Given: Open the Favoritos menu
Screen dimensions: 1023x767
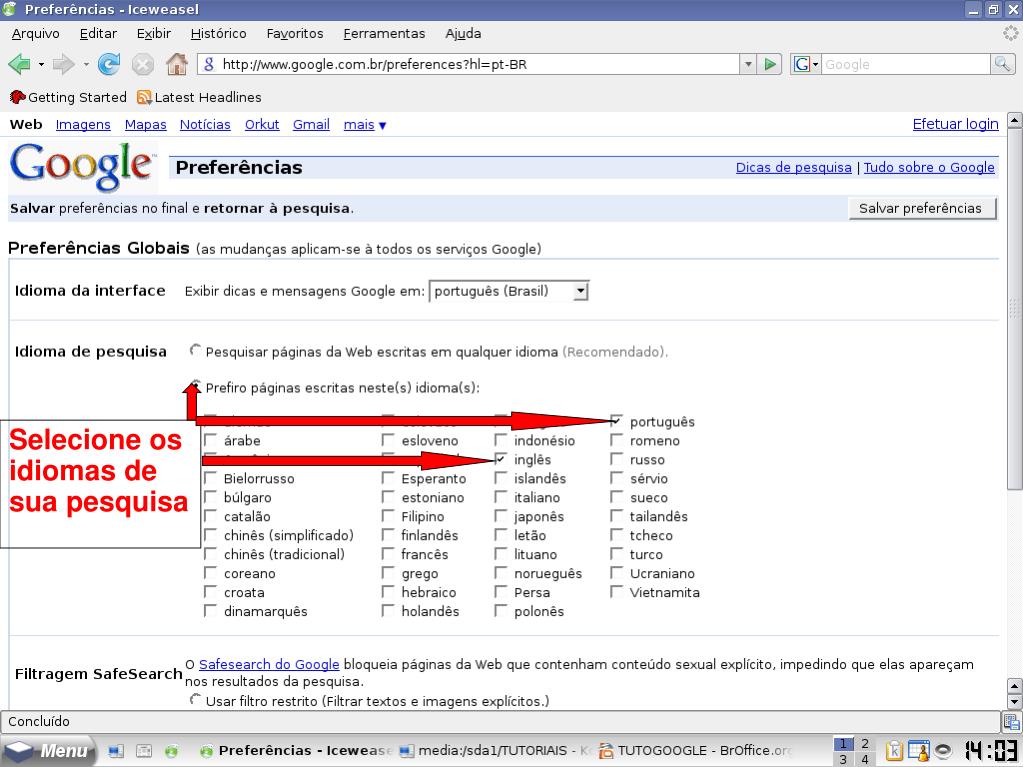Looking at the screenshot, I should click(294, 33).
